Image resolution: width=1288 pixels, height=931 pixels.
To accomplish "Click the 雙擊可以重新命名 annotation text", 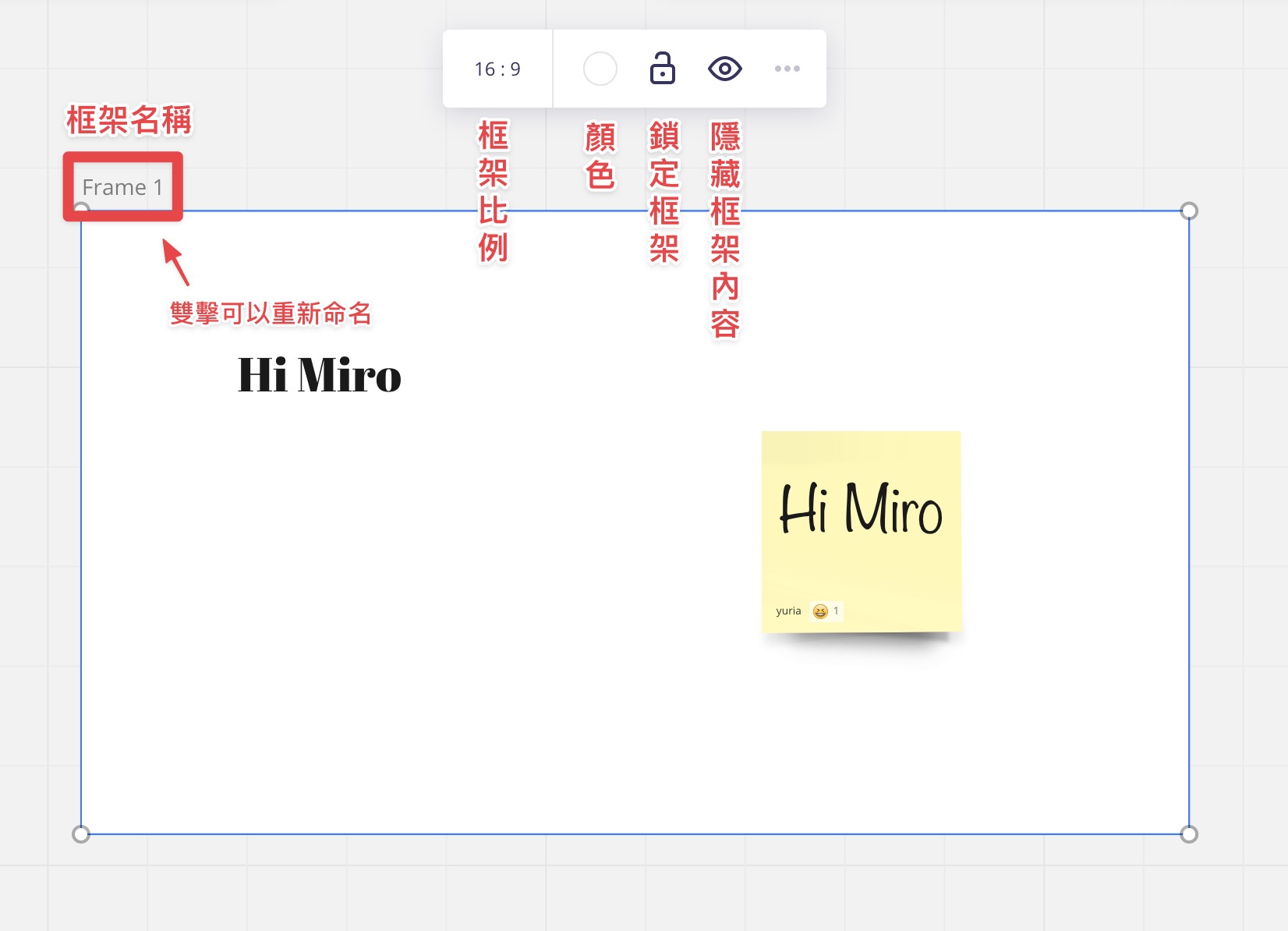I will tap(271, 313).
